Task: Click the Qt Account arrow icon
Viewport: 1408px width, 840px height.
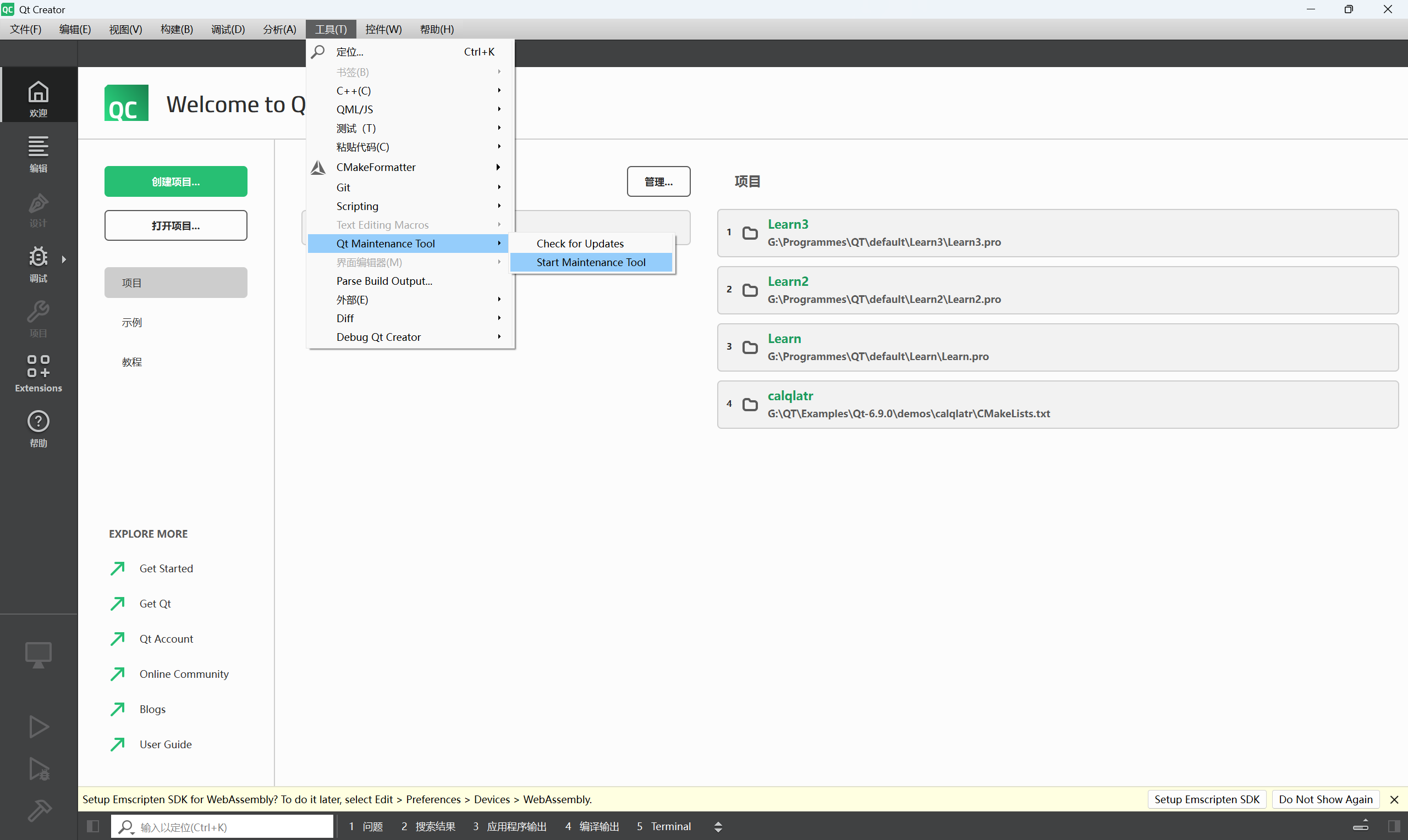Action: point(118,638)
